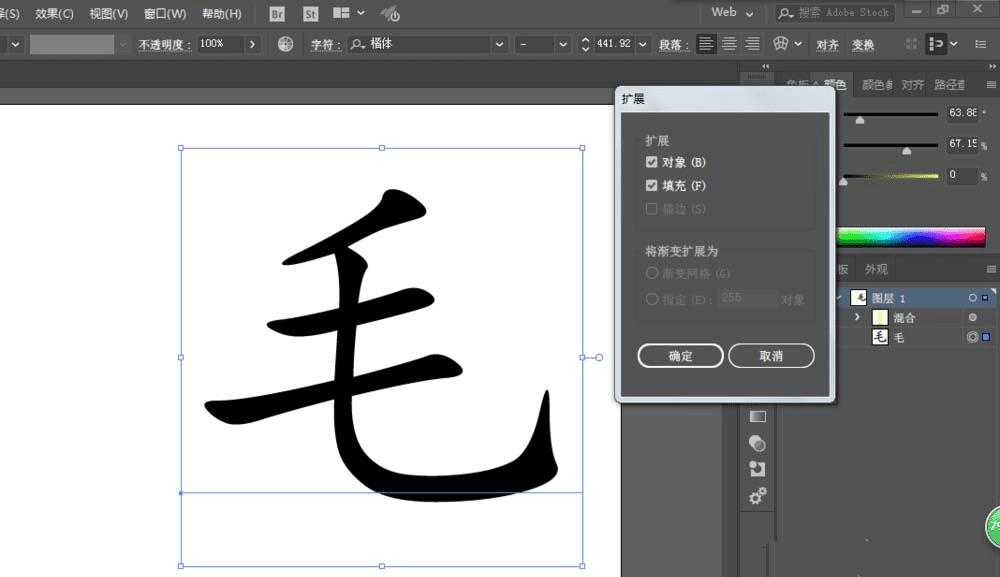Select the left paragraph align icon
Screen dimensions: 1000x577
pos(706,43)
